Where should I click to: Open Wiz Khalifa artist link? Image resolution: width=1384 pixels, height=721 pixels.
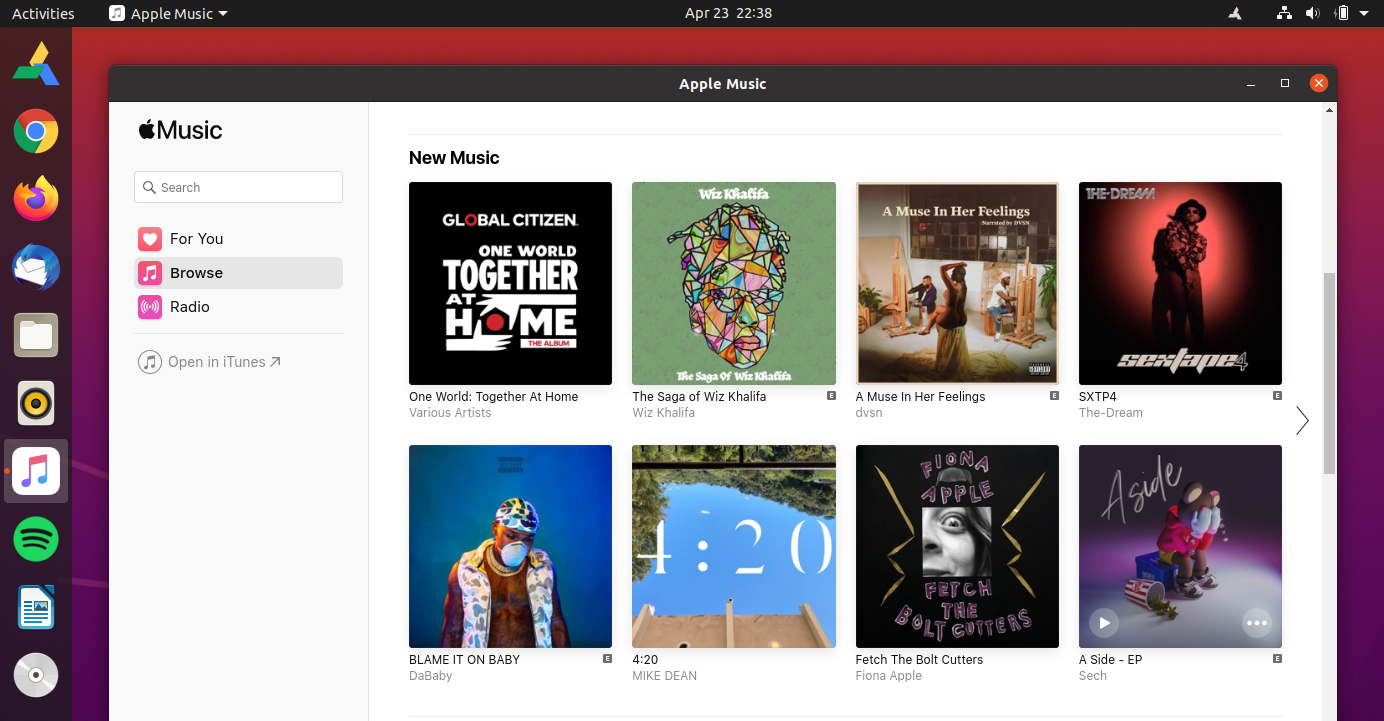pyautogui.click(x=663, y=413)
